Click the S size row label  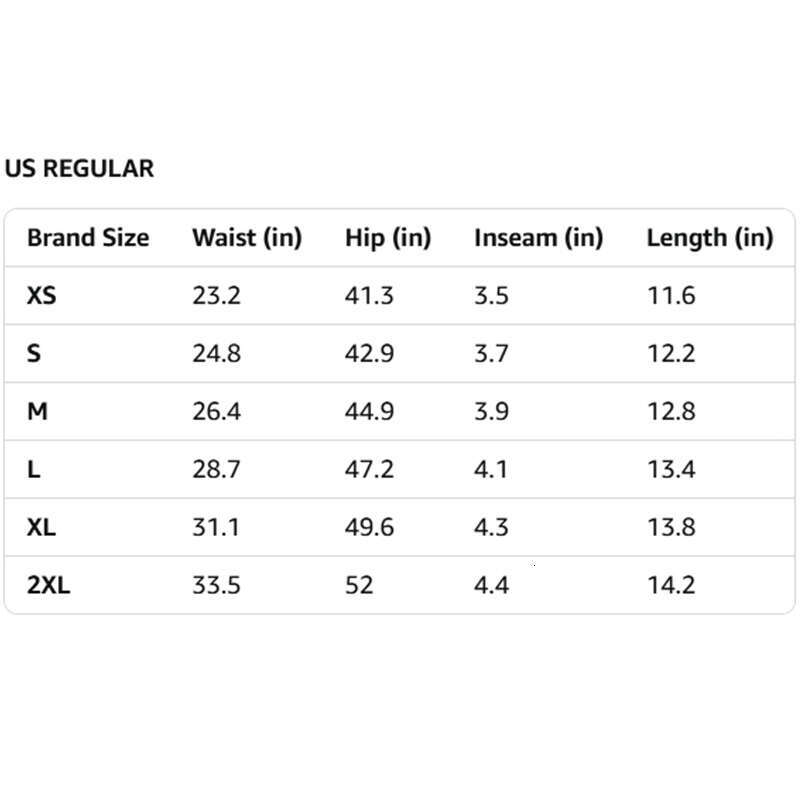click(34, 354)
